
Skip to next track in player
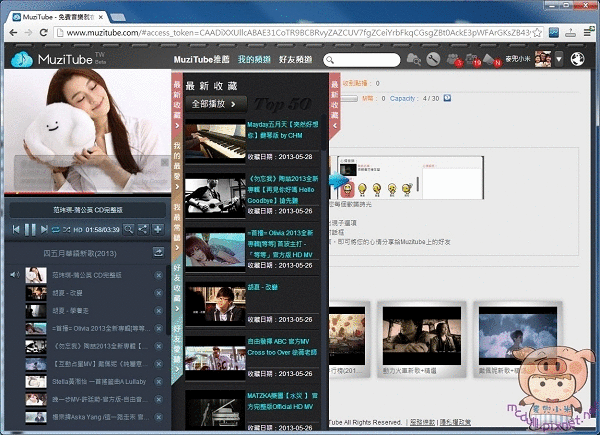click(x=44, y=230)
